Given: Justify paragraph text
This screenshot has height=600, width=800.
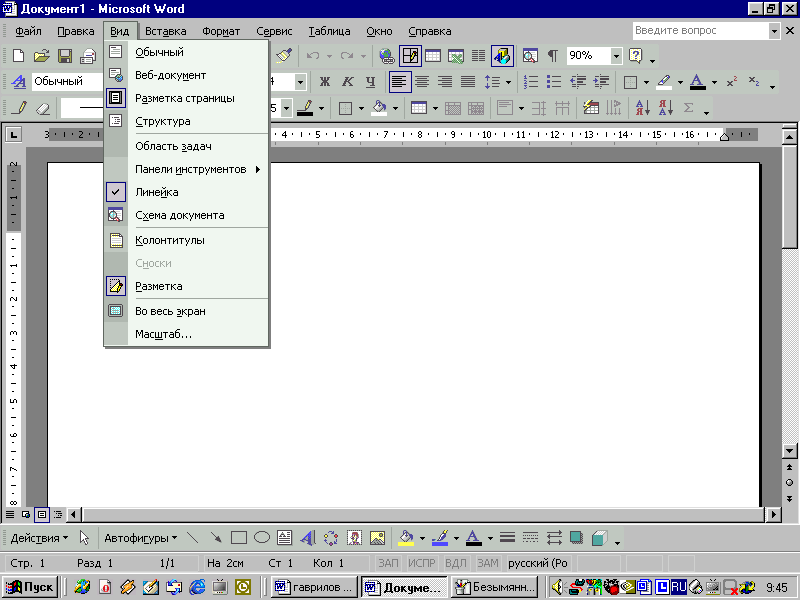Looking at the screenshot, I should [x=468, y=82].
